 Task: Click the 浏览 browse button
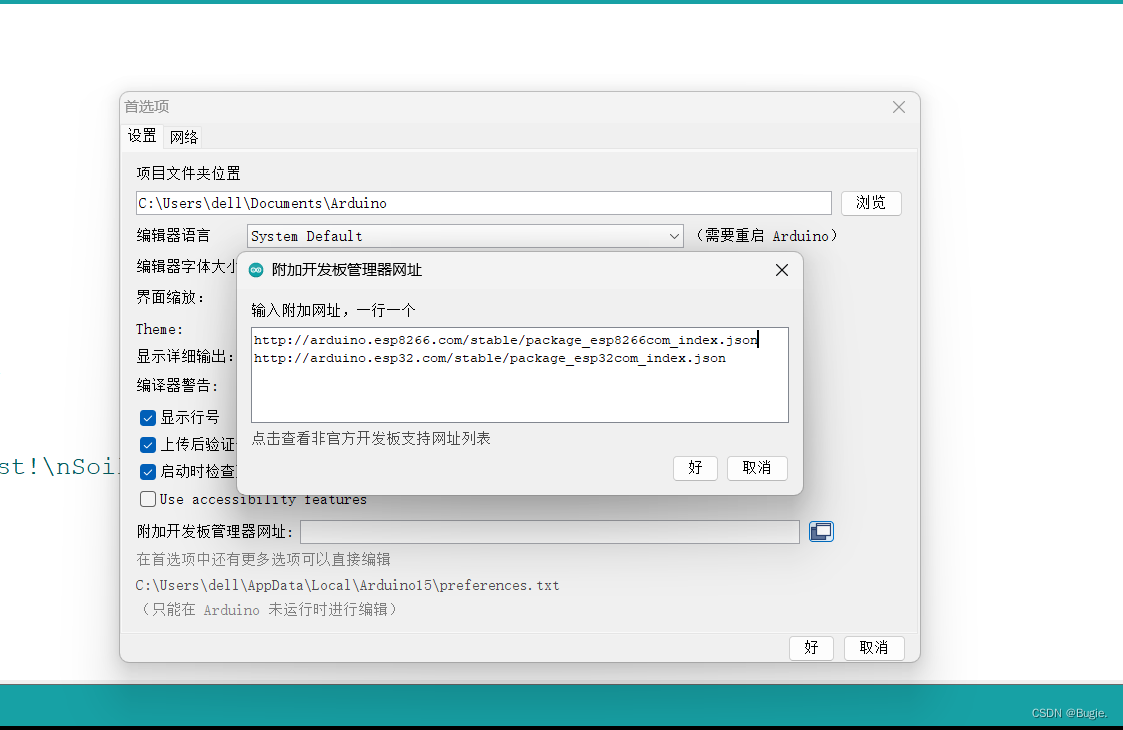pyautogui.click(x=871, y=203)
